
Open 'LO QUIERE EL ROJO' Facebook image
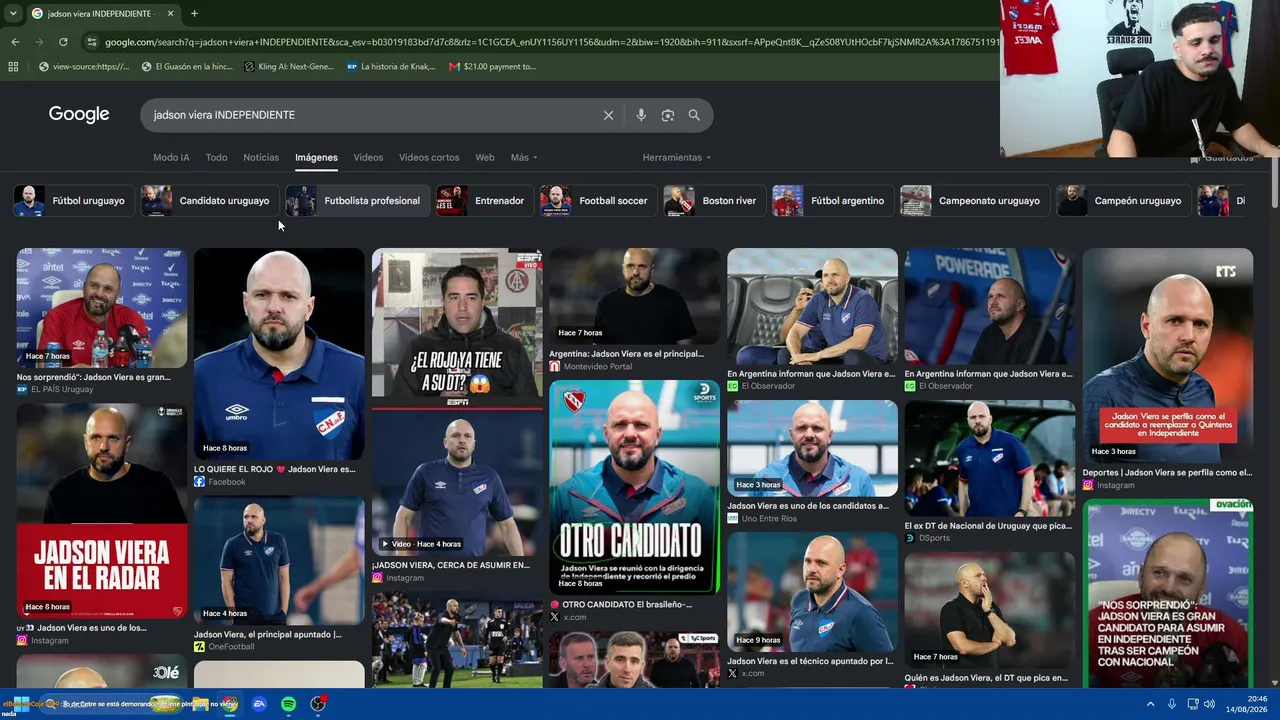[x=279, y=354]
